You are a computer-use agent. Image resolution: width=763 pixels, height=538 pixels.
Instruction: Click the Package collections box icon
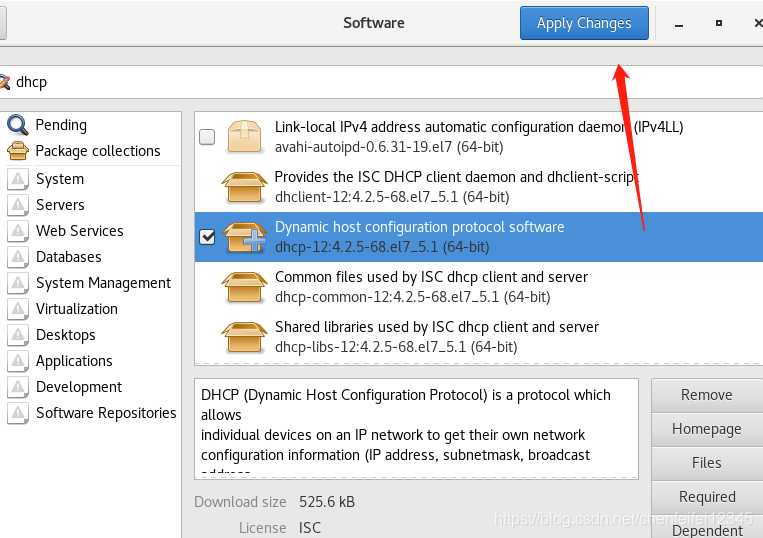coord(18,151)
